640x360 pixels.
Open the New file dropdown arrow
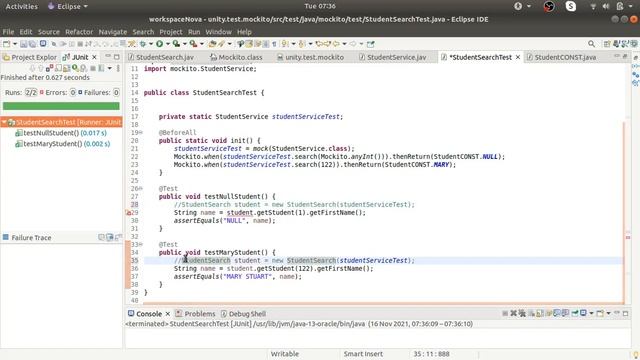pyautogui.click(x=15, y=44)
